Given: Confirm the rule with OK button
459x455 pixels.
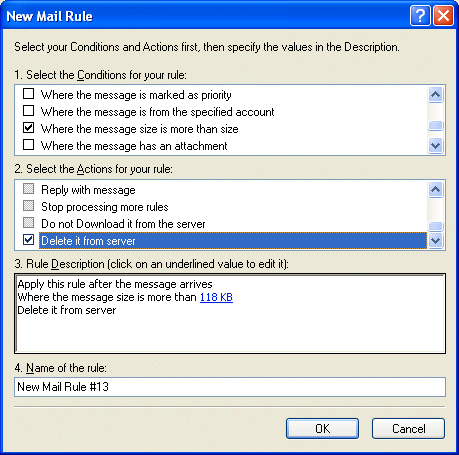Looking at the screenshot, I should click(322, 429).
